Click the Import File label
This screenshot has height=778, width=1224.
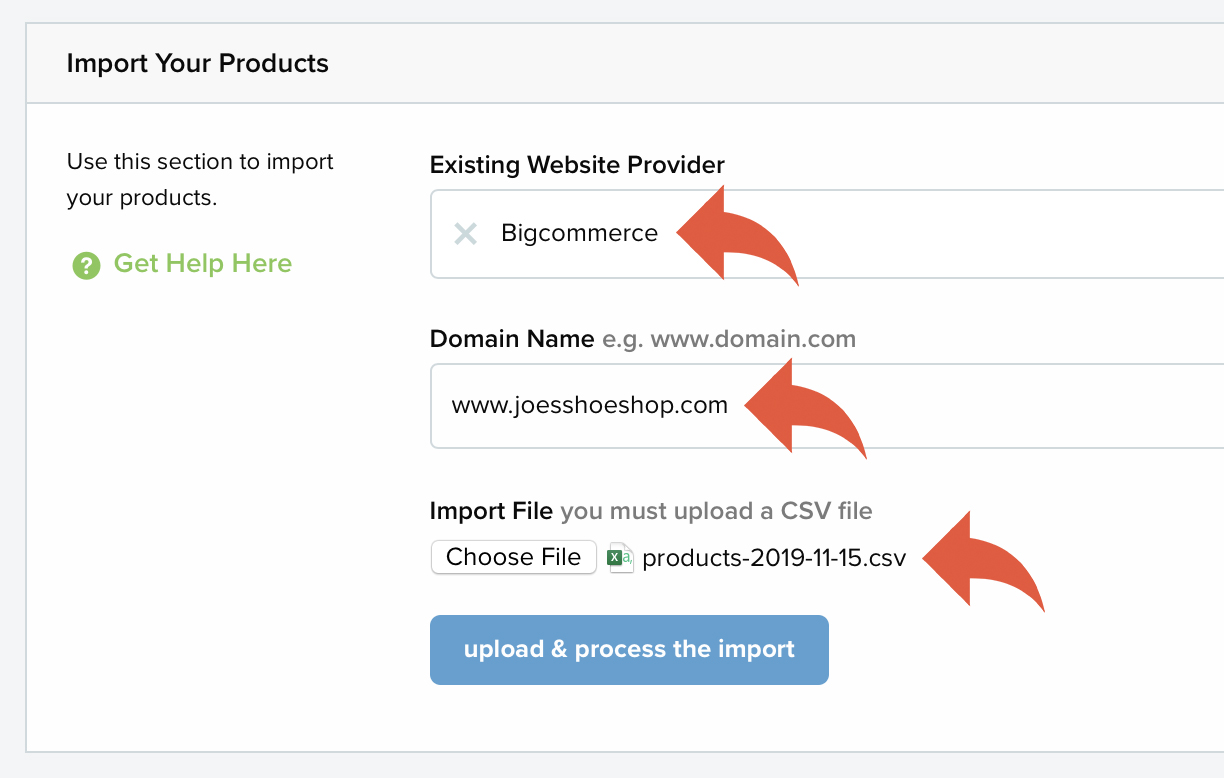coord(491,511)
